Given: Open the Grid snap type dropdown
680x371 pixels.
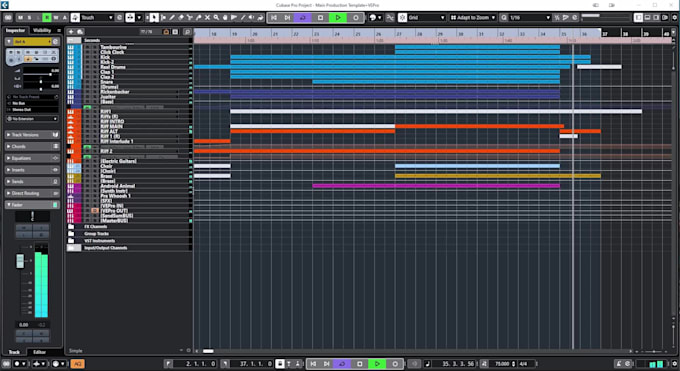Looking at the screenshot, I should coord(426,17).
